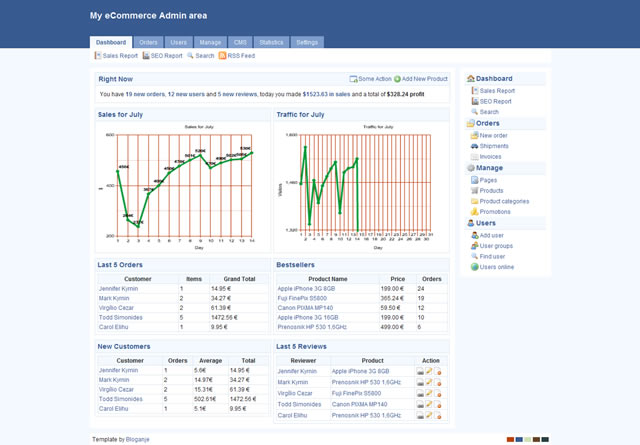Open Dashboard home heading in sidebar
Viewport: 640px width, 445px height.
[489, 78]
